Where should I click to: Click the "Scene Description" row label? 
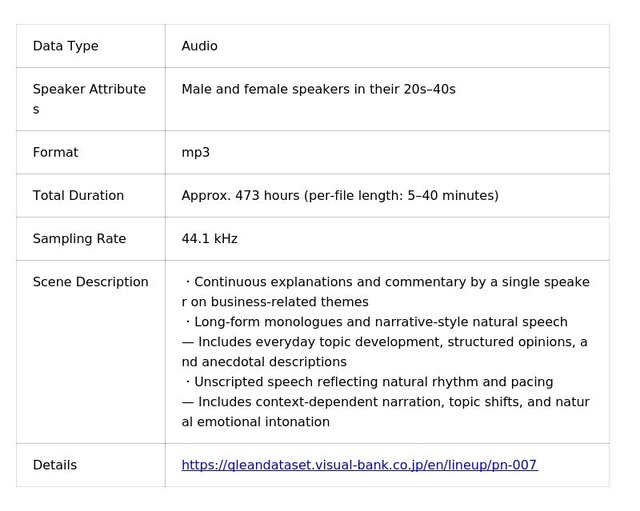click(x=90, y=282)
